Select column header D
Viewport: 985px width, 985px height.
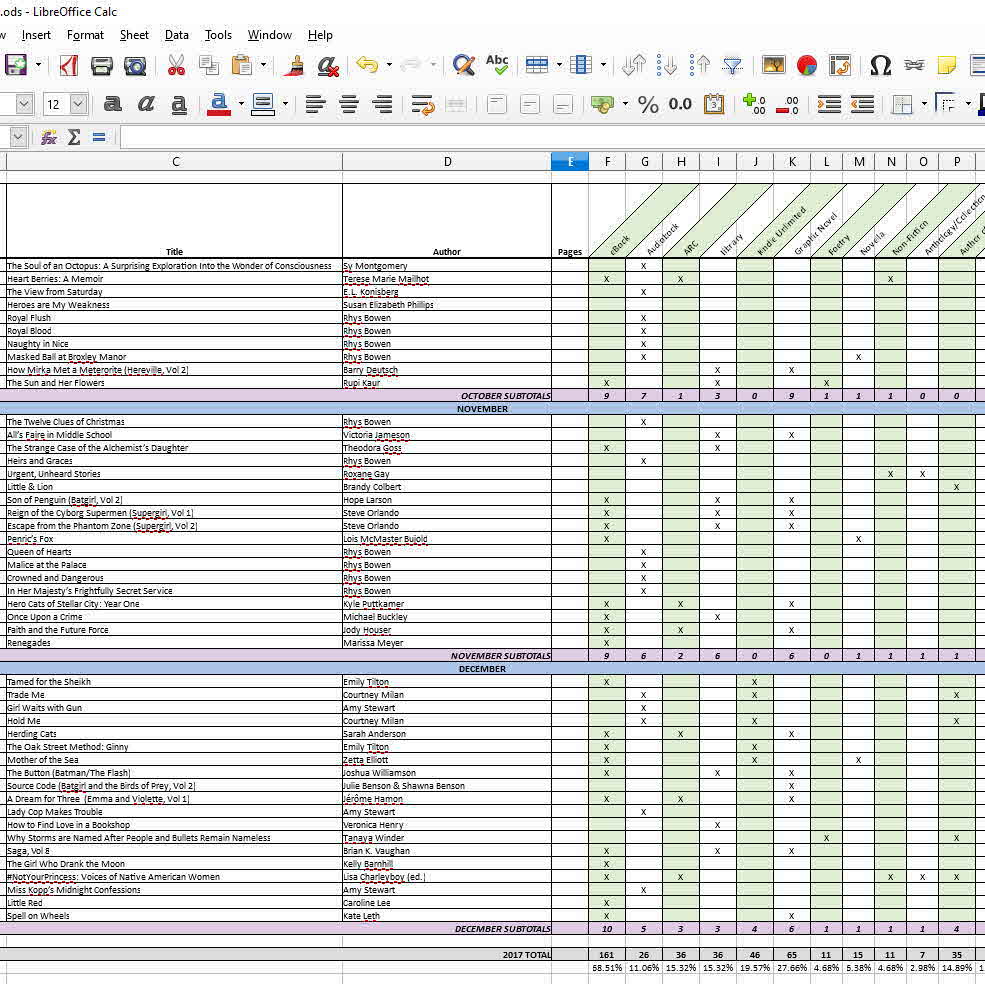447,162
